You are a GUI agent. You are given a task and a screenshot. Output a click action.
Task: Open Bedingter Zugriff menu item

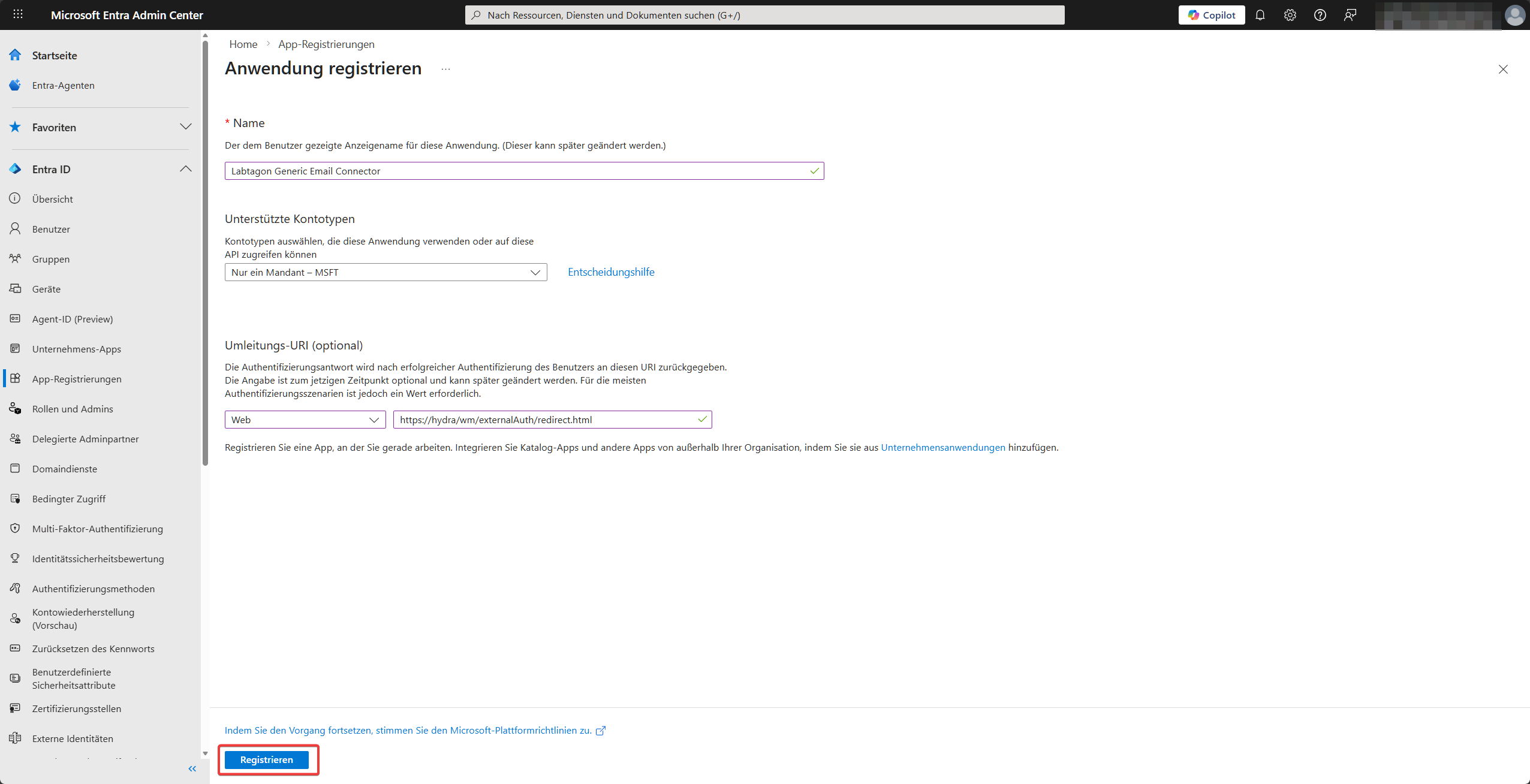(68, 499)
